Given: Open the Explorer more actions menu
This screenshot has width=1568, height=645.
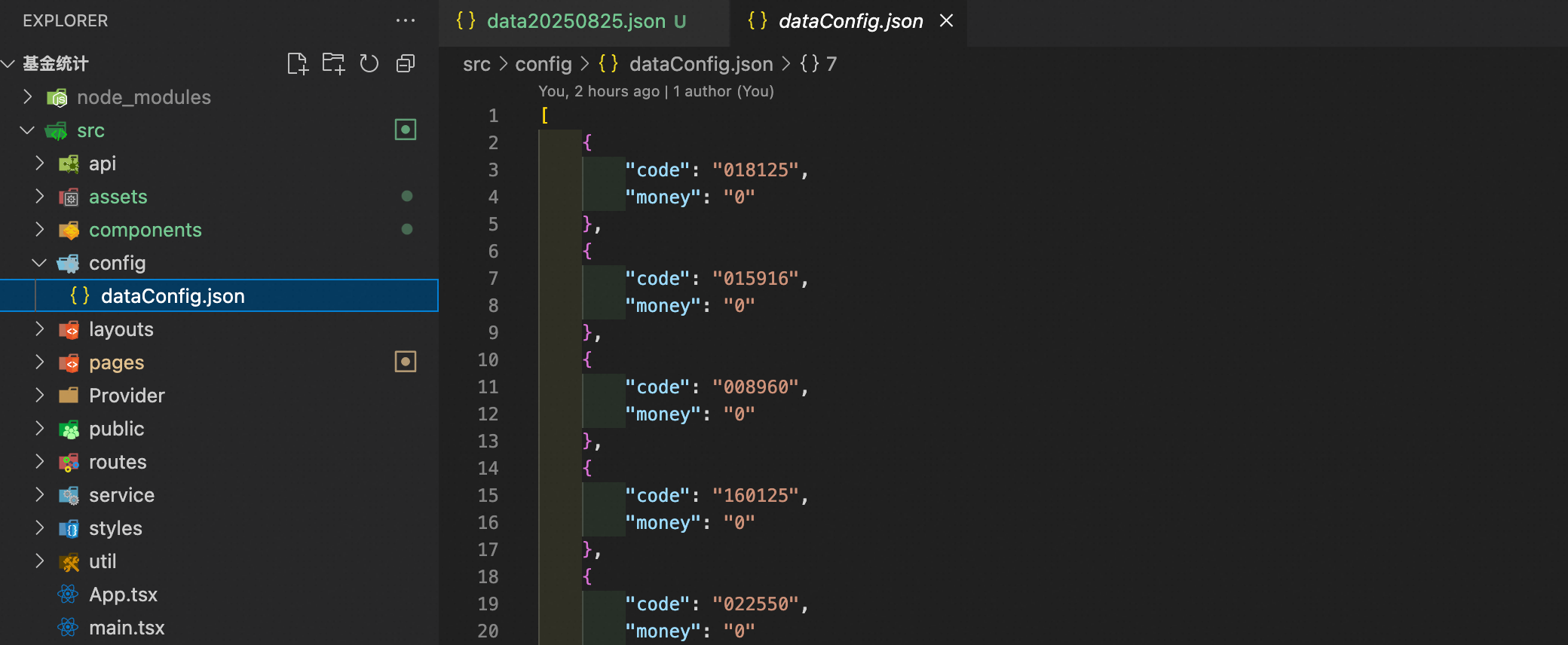Looking at the screenshot, I should [x=406, y=21].
